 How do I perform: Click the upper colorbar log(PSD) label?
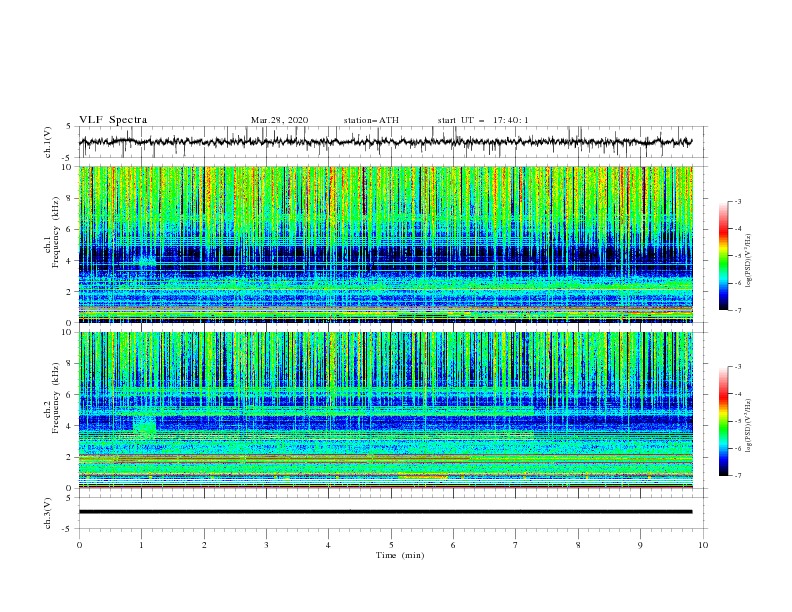coord(749,261)
